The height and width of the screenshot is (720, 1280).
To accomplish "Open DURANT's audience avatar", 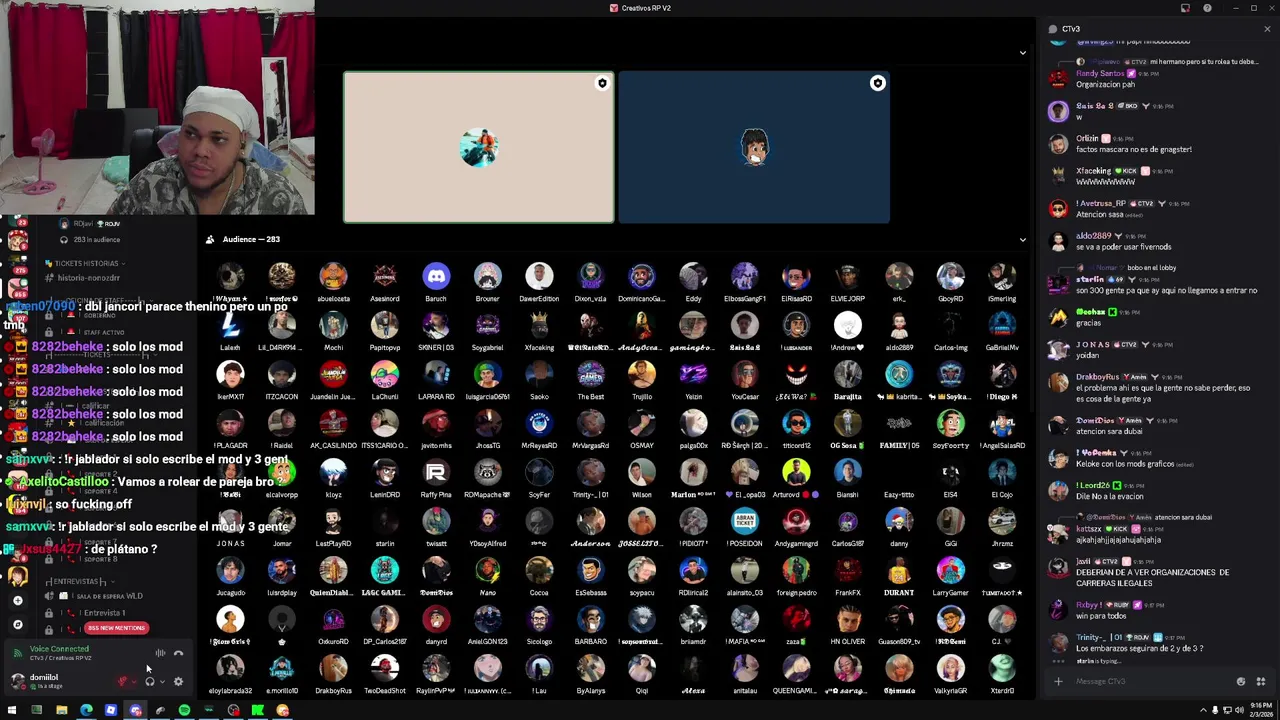I will [899, 570].
